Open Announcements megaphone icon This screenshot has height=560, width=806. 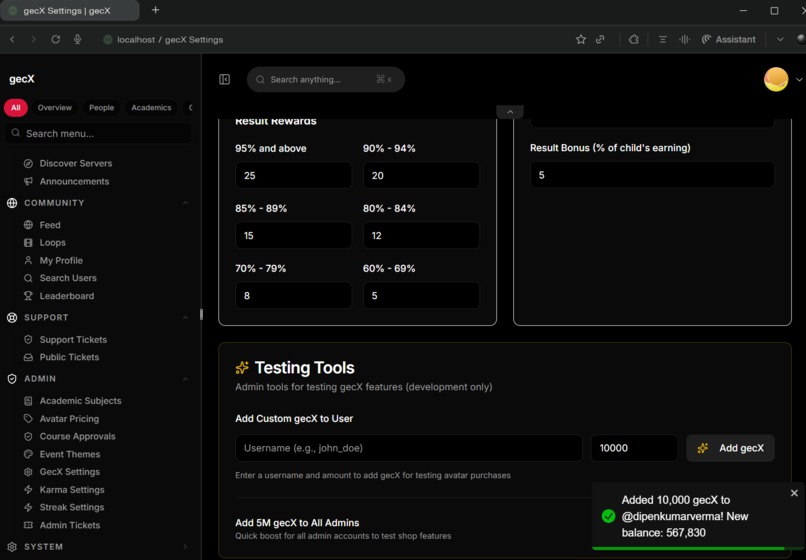click(28, 182)
